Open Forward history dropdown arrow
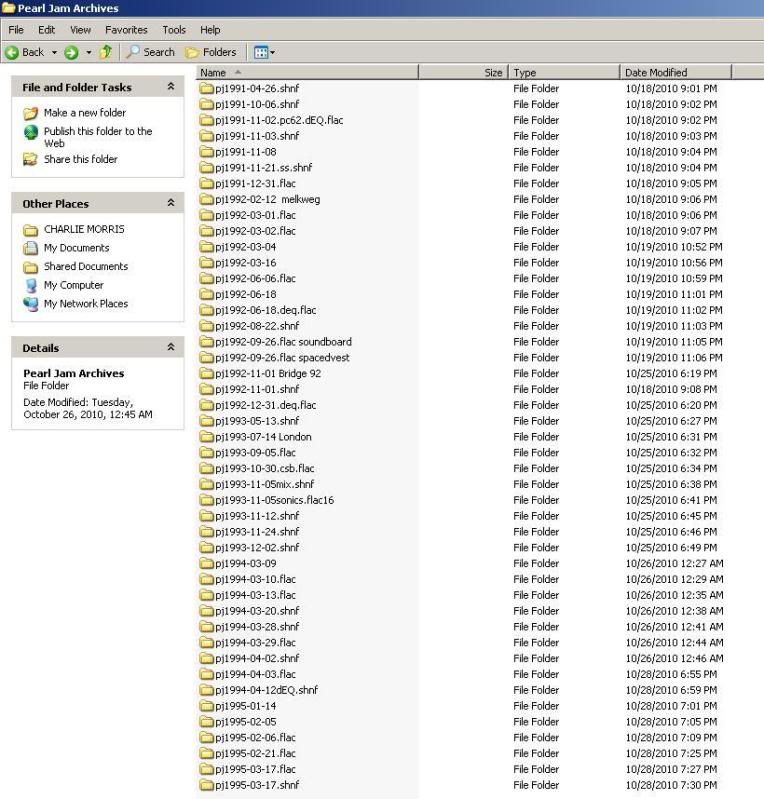 point(89,52)
